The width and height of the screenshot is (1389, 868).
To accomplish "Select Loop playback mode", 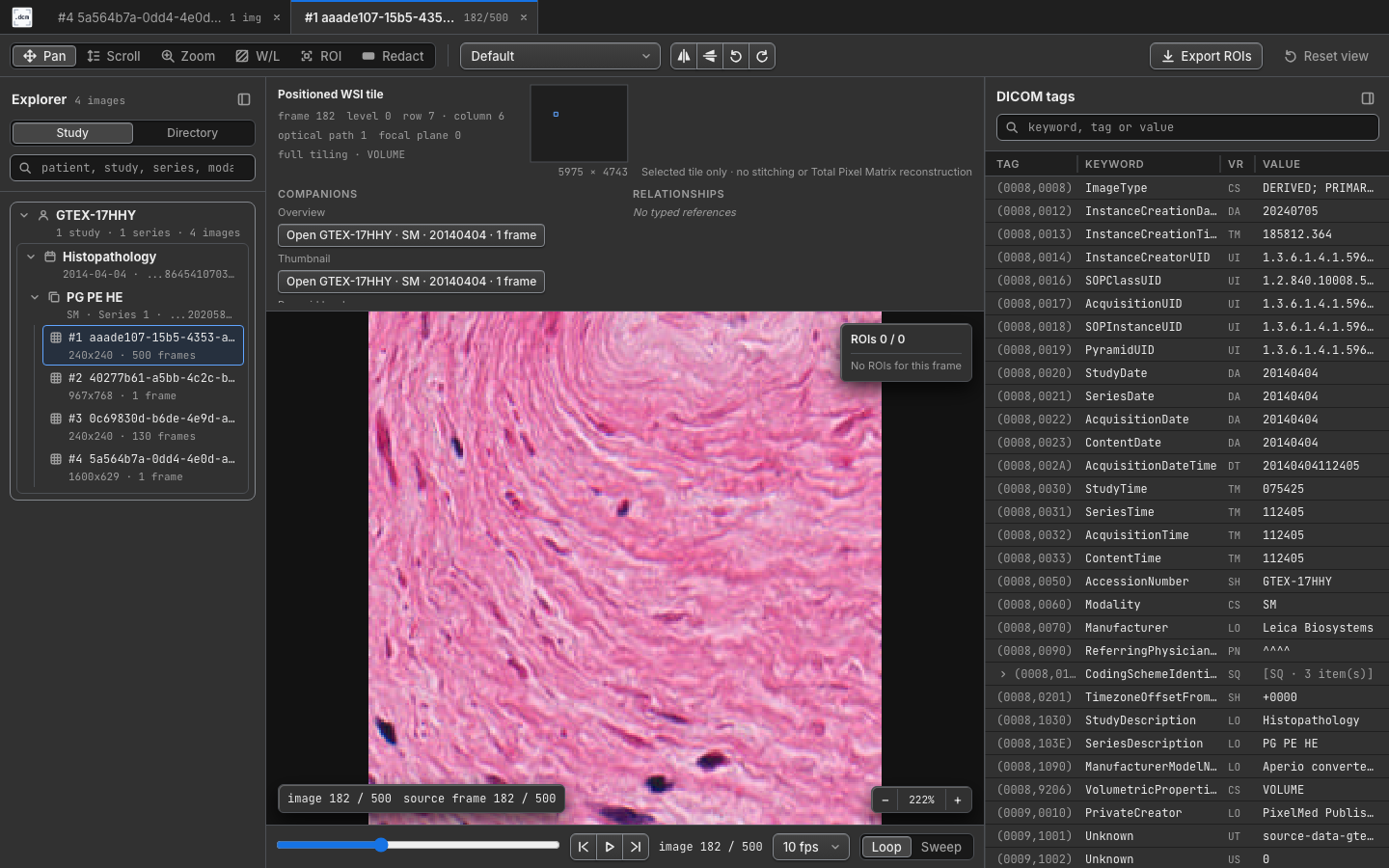I will coord(886,847).
